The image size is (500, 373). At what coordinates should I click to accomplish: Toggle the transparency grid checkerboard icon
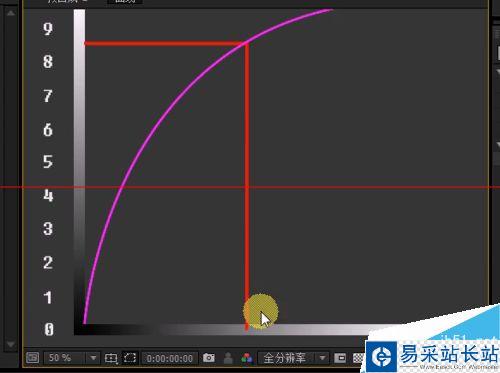(x=358, y=358)
